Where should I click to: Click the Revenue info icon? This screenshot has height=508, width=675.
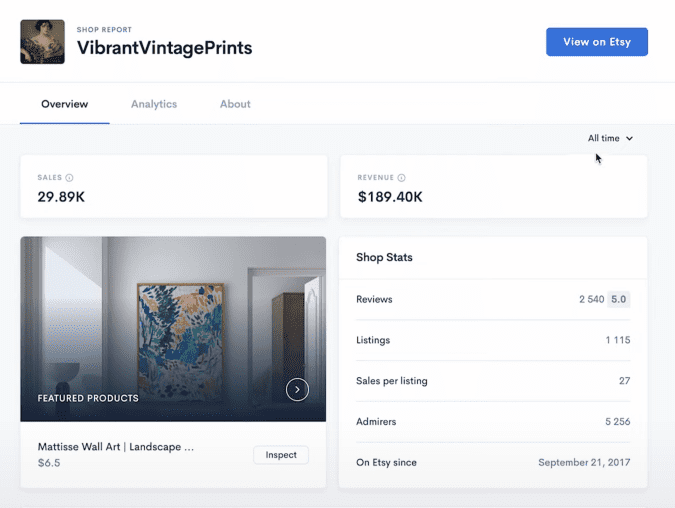point(401,177)
